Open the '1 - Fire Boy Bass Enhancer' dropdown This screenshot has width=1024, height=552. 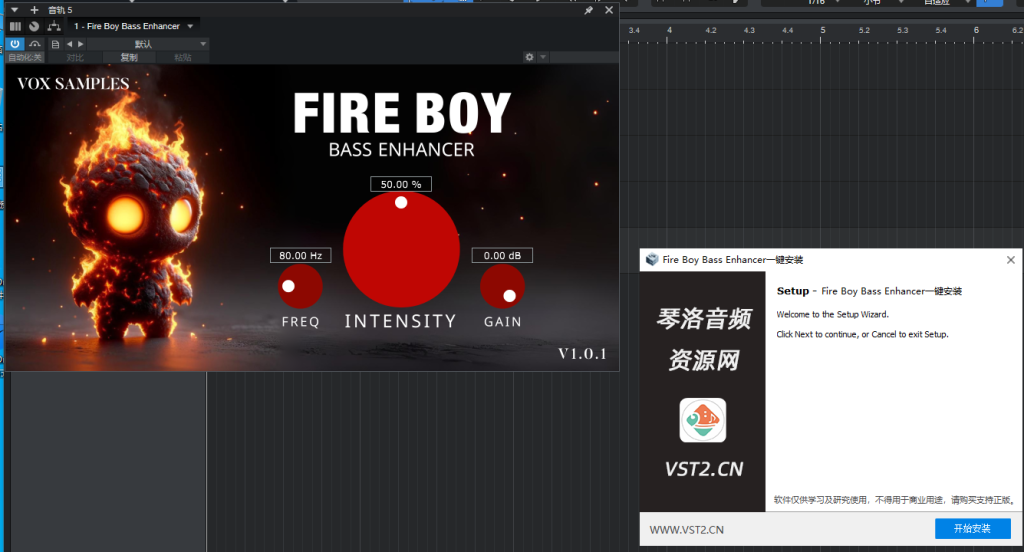point(134,26)
